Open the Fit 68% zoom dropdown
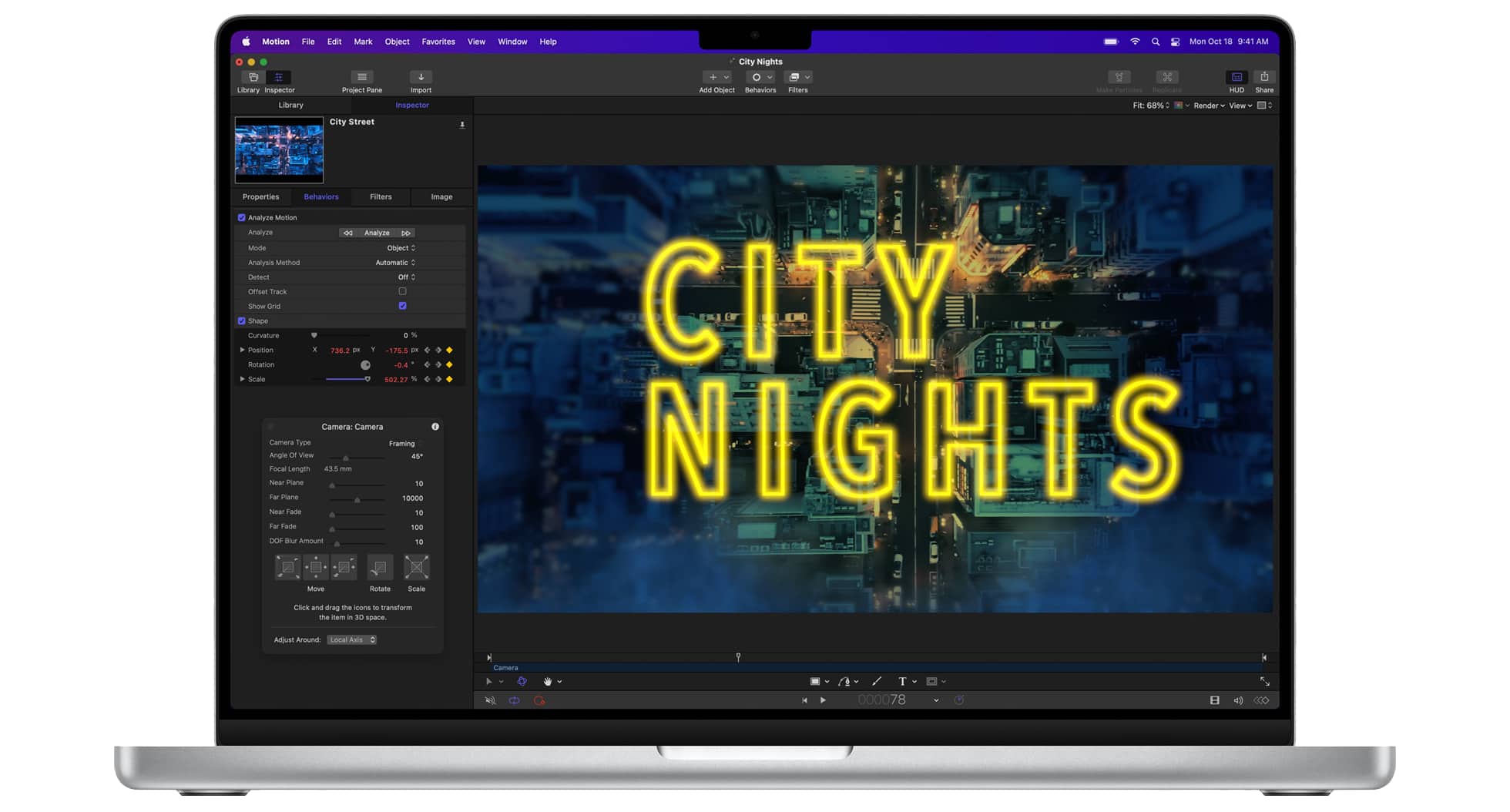The height and width of the screenshot is (812, 1510). coord(1151,106)
